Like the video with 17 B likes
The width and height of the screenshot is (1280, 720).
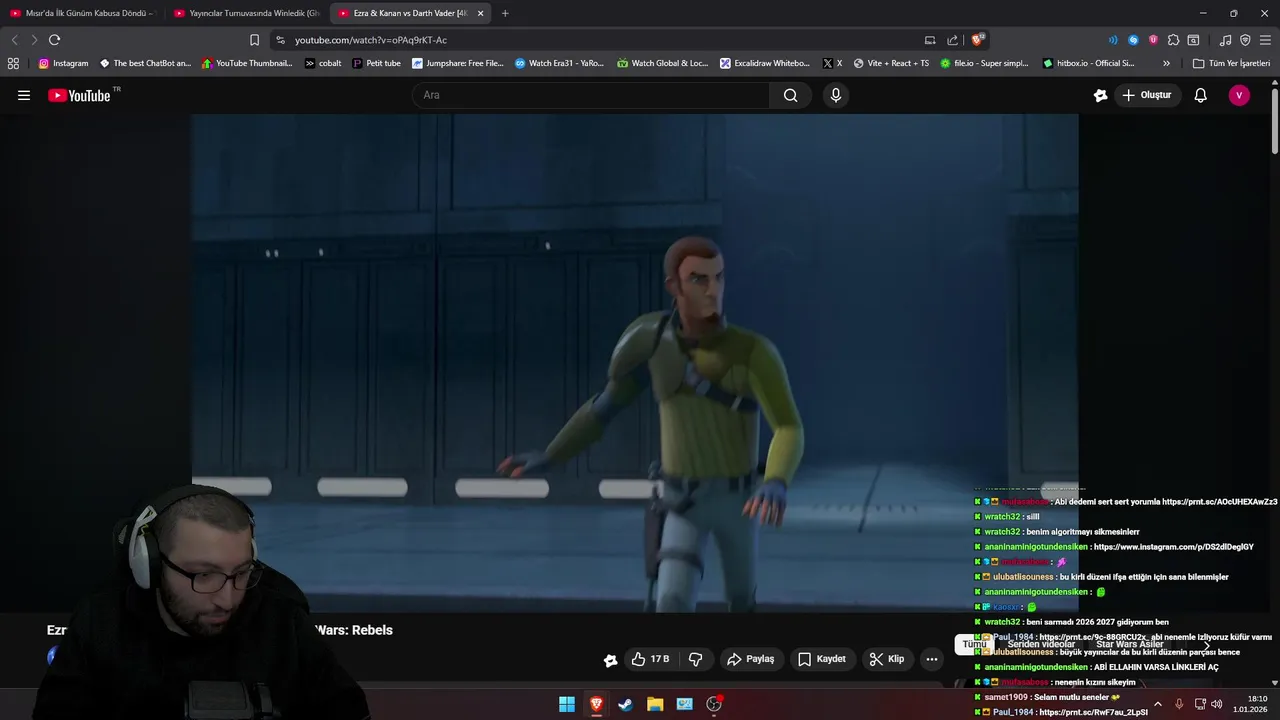pos(650,659)
